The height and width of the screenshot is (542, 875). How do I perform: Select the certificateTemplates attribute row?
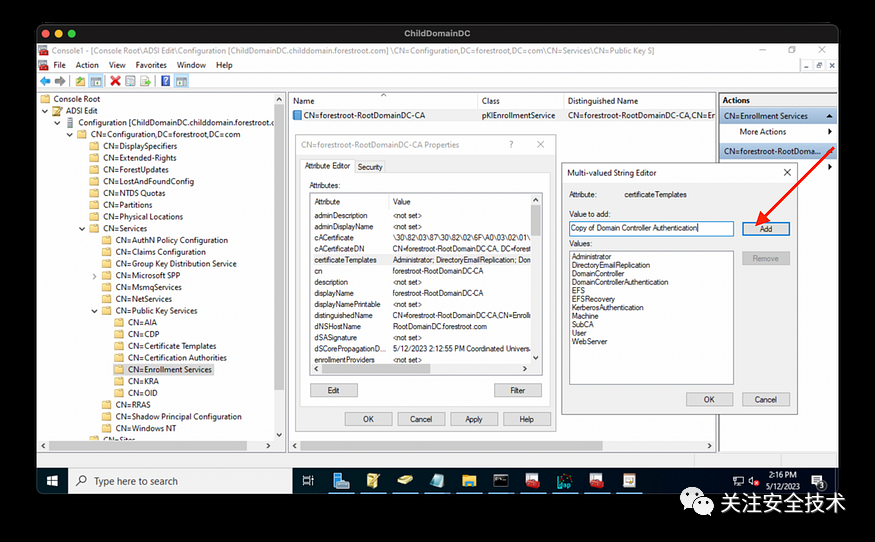pos(421,260)
